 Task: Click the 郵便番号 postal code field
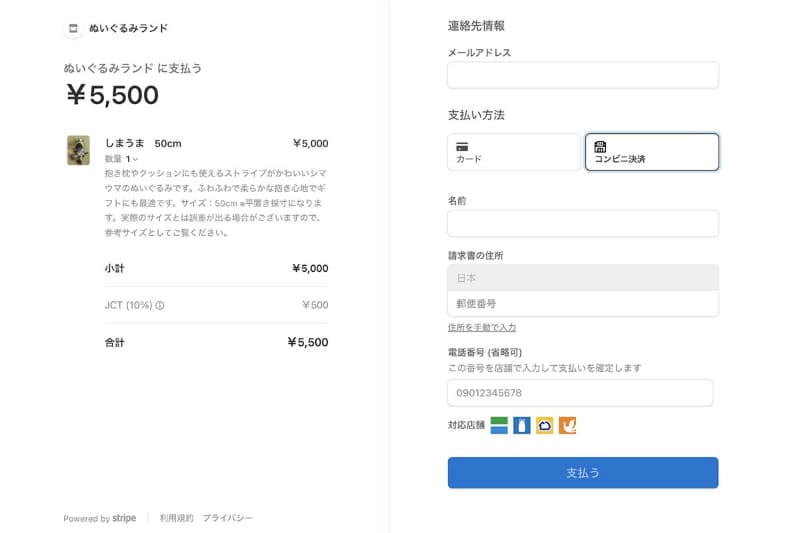(583, 303)
